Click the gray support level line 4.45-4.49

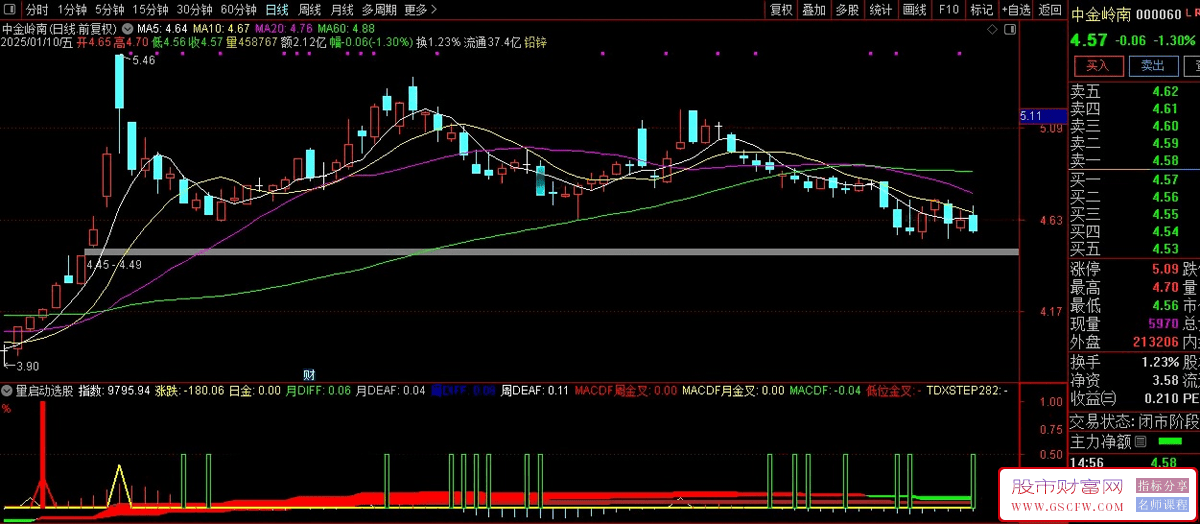tap(551, 251)
